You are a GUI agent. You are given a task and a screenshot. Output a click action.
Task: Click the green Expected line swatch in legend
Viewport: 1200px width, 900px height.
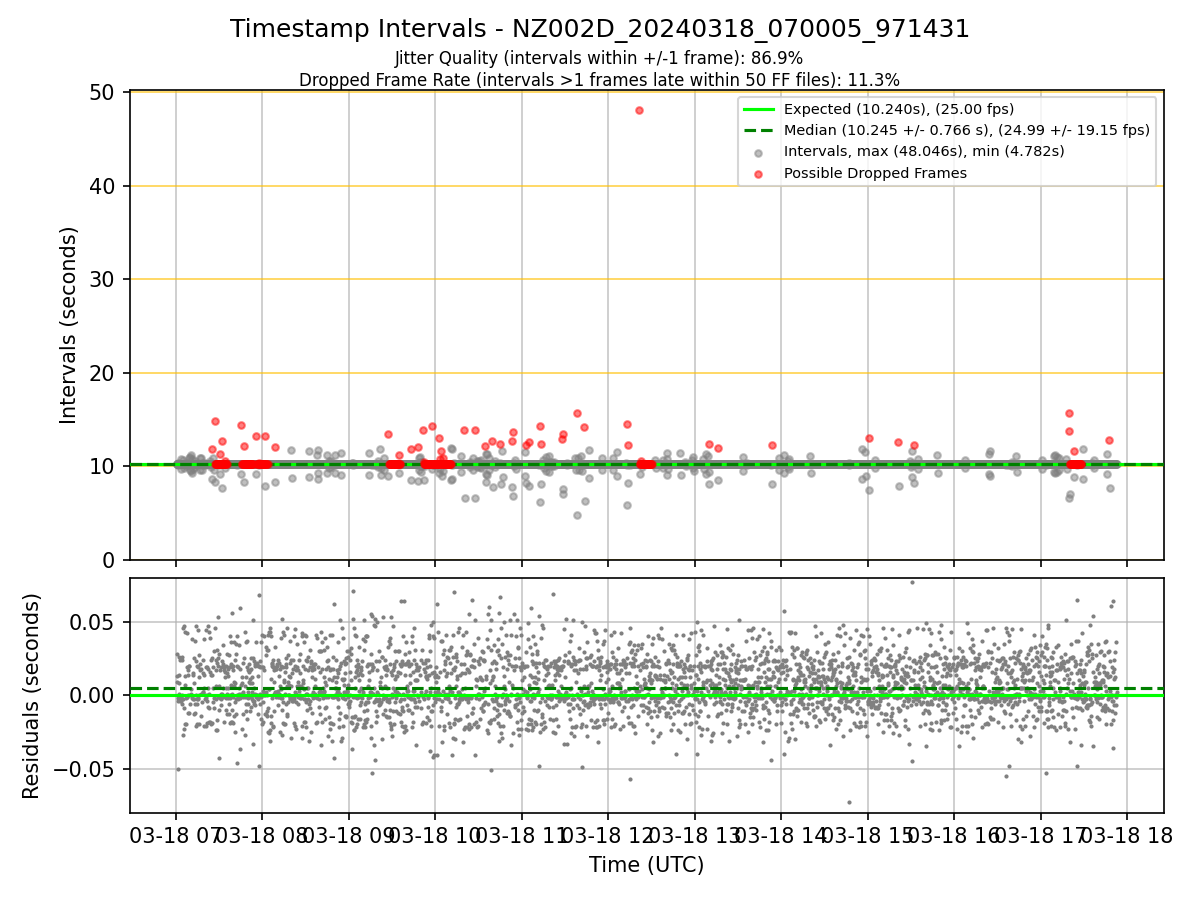tap(759, 109)
